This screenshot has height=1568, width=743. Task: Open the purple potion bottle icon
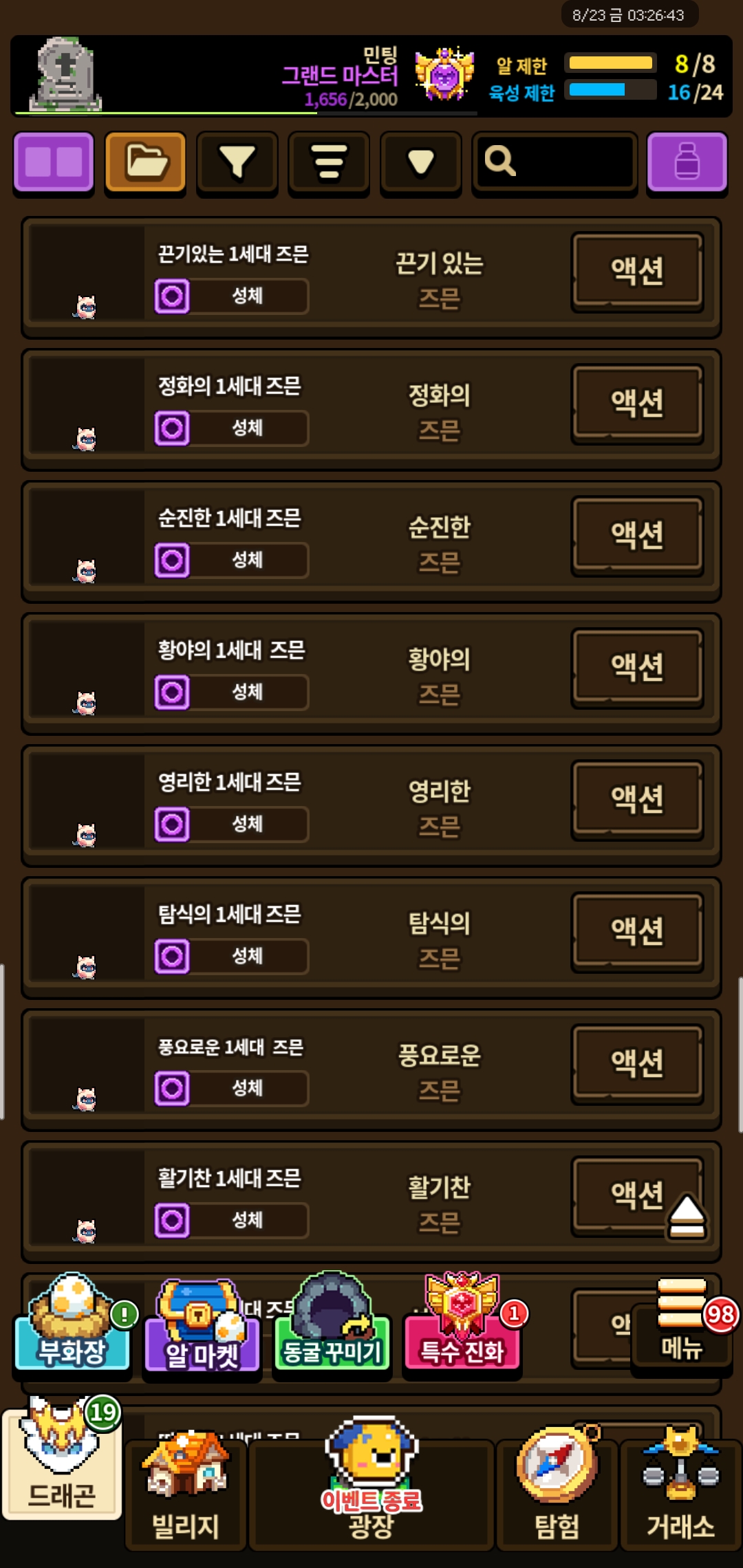point(687,163)
